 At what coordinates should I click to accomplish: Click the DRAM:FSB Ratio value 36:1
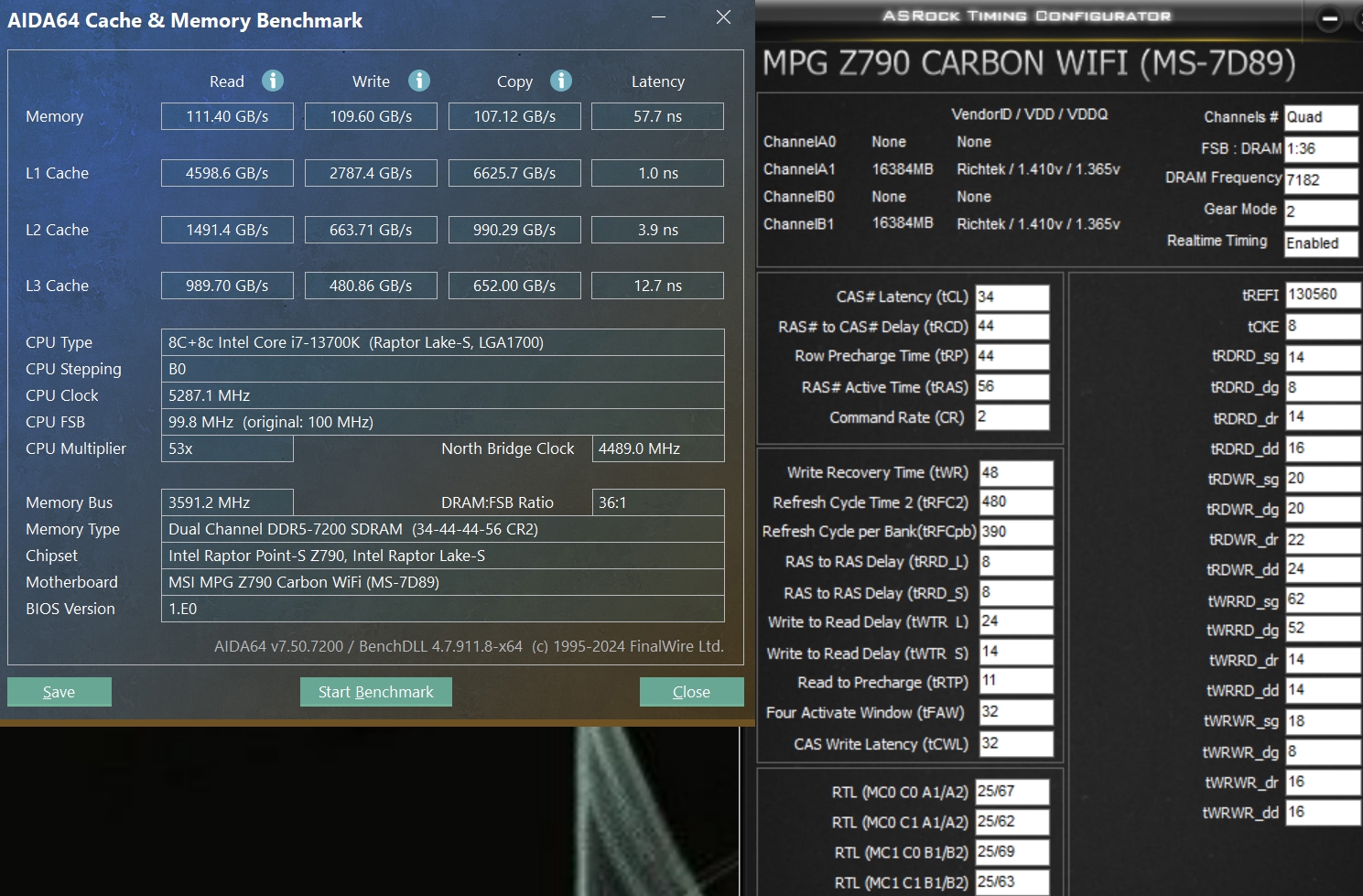click(658, 502)
